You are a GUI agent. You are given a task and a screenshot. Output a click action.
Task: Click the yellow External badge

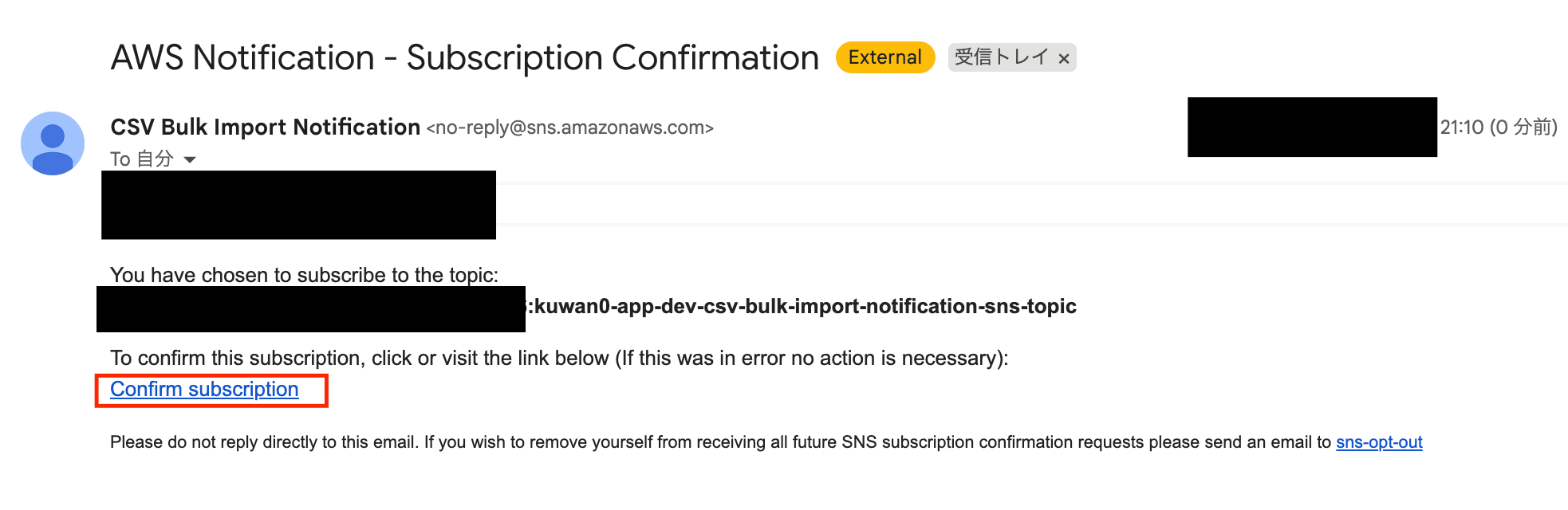[884, 57]
